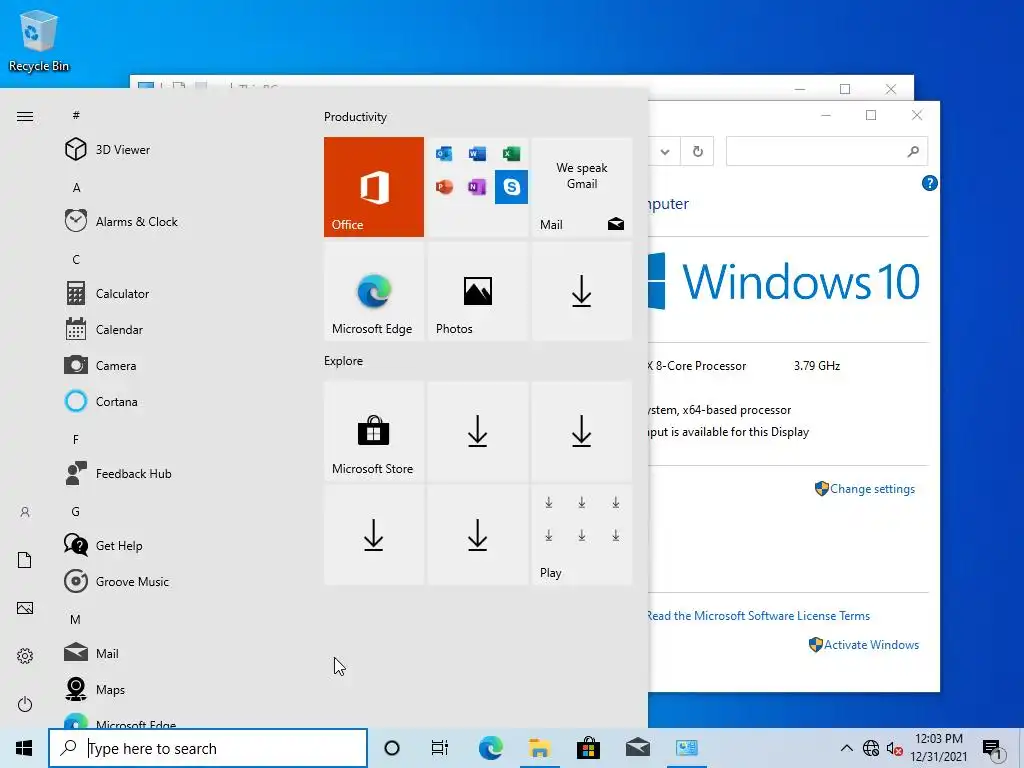Open the Mail live tile
The width and height of the screenshot is (1024, 768).
point(582,187)
